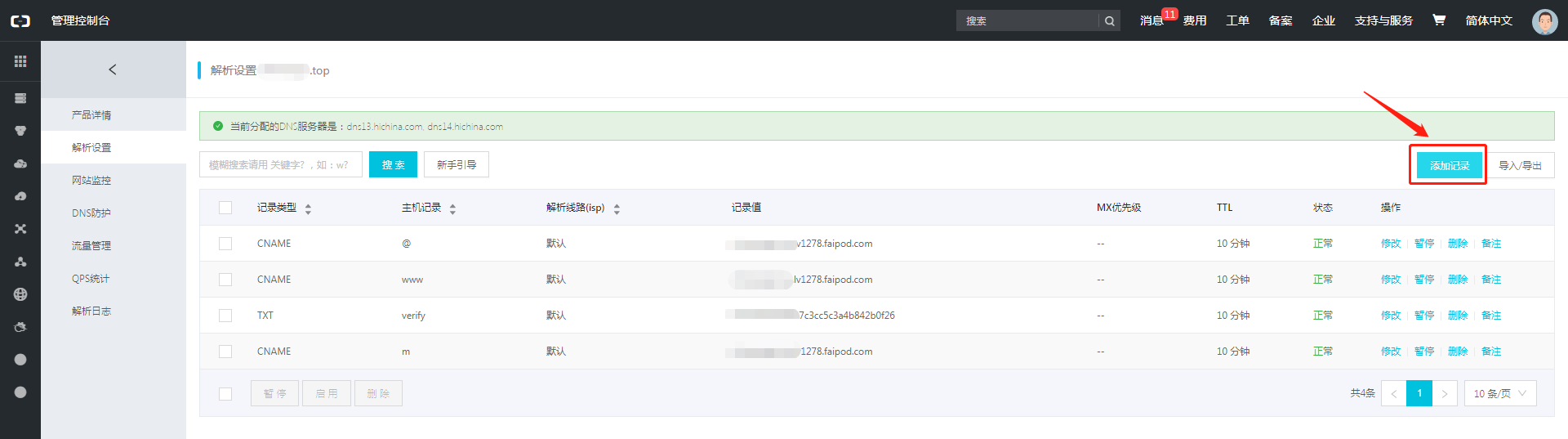Viewport: 1568px width, 439px height.
Task: Check the select-all header checkbox
Action: coord(225,208)
